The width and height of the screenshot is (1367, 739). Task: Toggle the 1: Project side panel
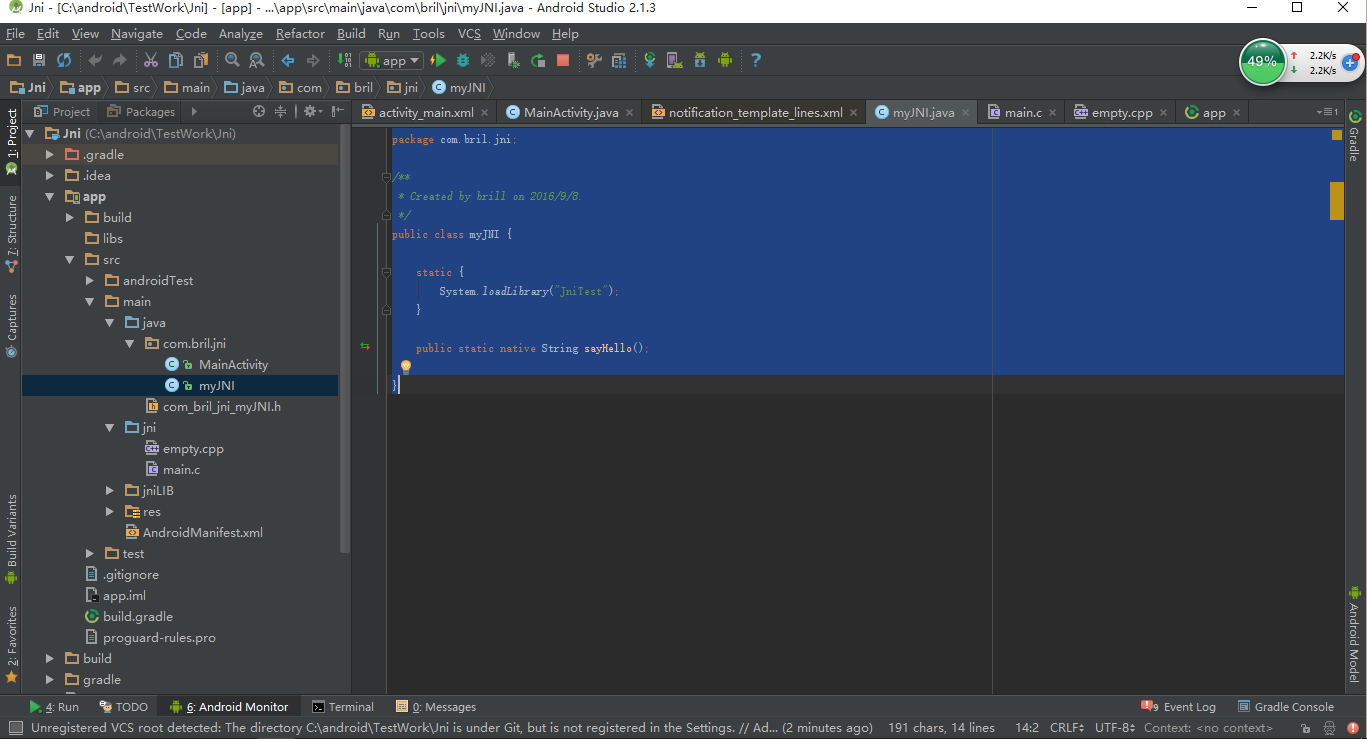[11, 140]
